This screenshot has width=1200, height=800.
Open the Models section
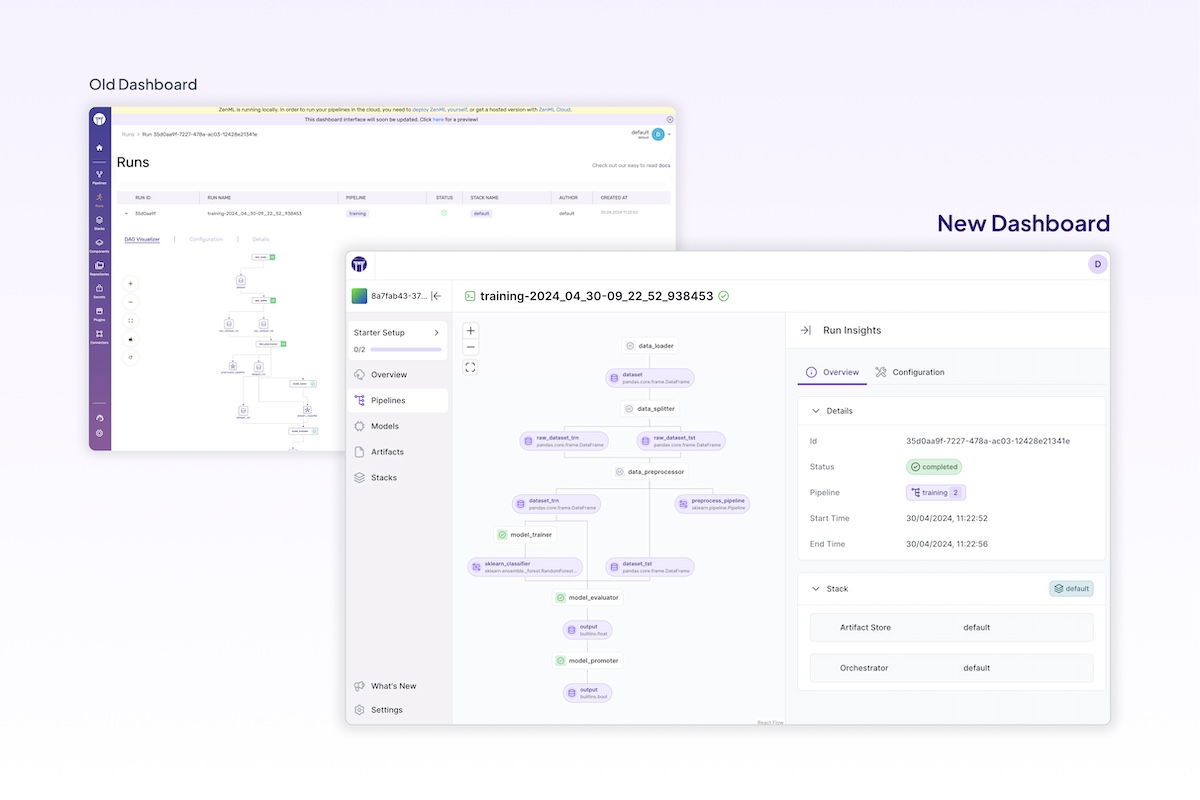pyautogui.click(x=383, y=425)
